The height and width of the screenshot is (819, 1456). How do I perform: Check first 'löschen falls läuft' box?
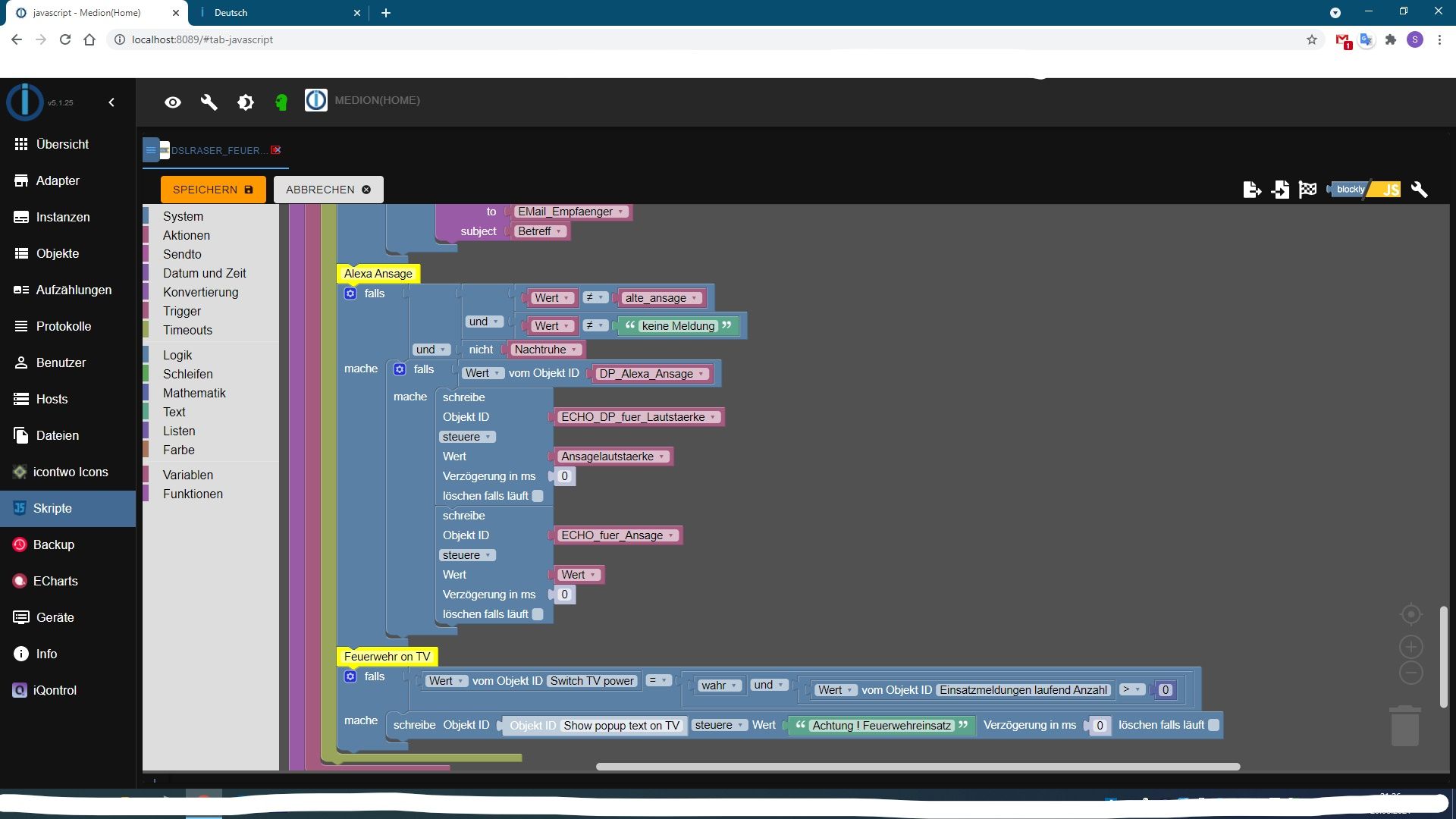tap(538, 496)
